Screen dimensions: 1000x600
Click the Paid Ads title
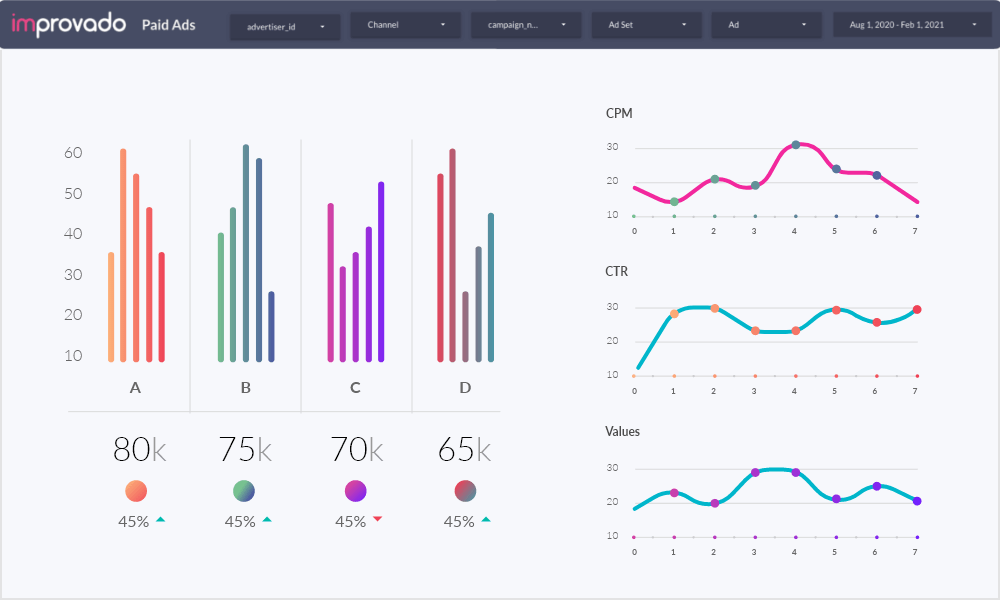[x=175, y=26]
